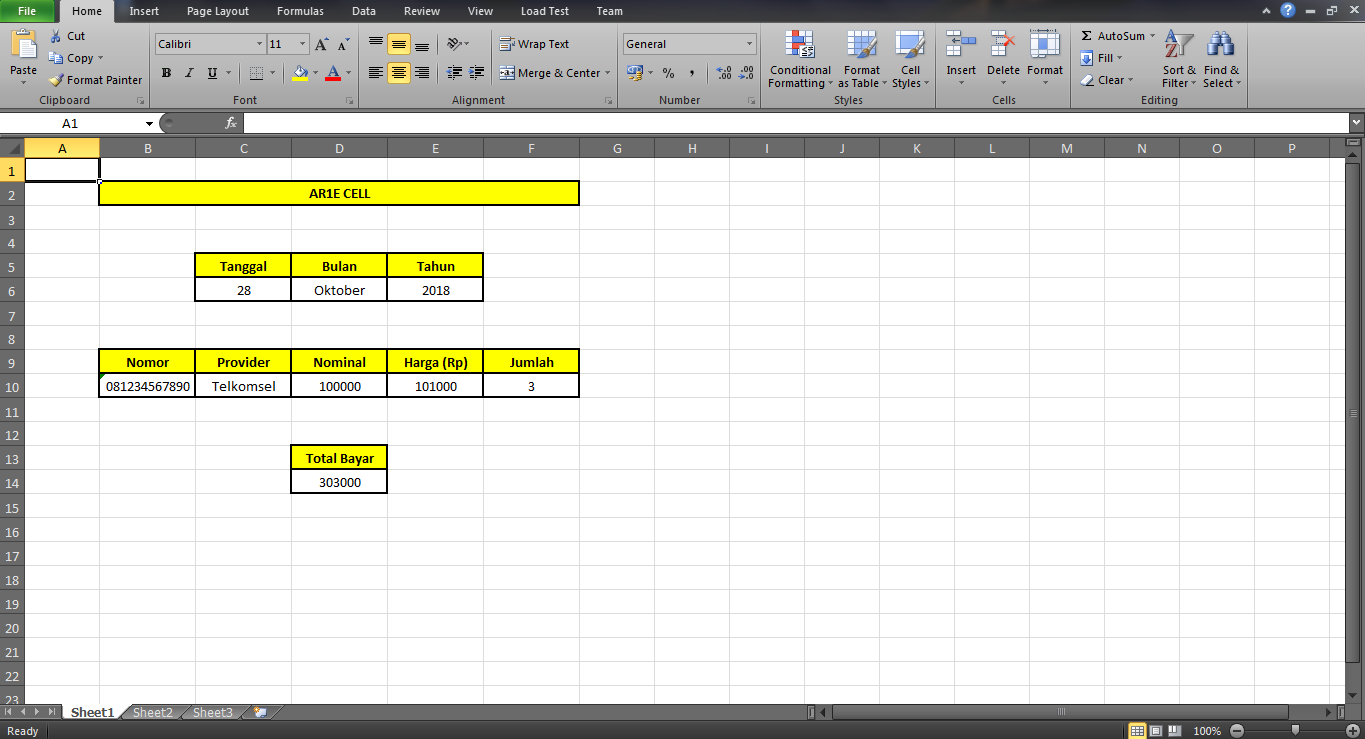Switch to Page Layout view in status bar
Viewport: 1365px width, 739px height.
(1156, 731)
